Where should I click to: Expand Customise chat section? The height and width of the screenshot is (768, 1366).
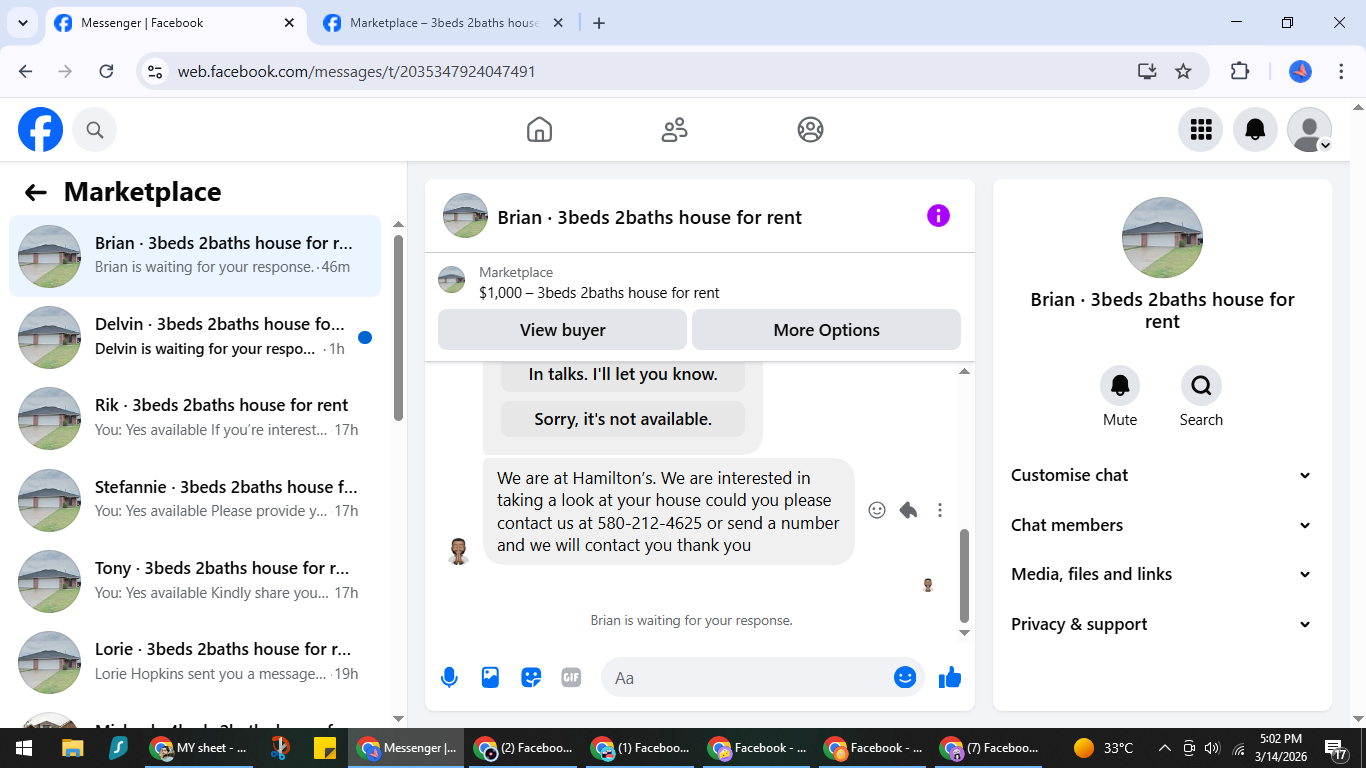pos(1162,475)
